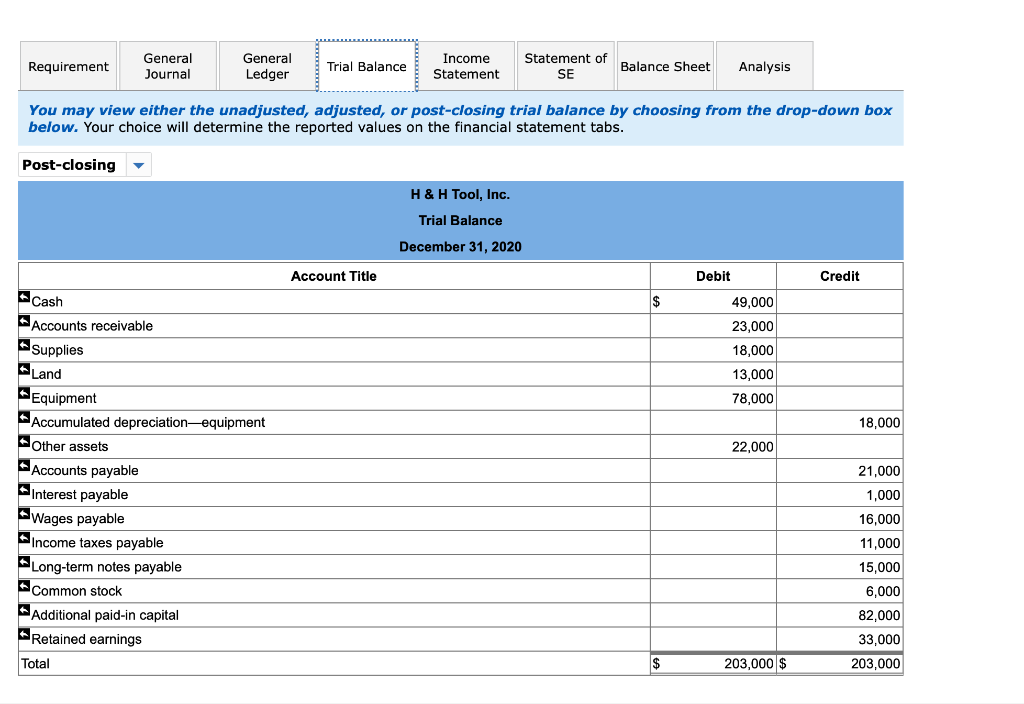Image resolution: width=1024 pixels, height=704 pixels.
Task: Click the Wages payable arrow icon
Action: click(23, 514)
